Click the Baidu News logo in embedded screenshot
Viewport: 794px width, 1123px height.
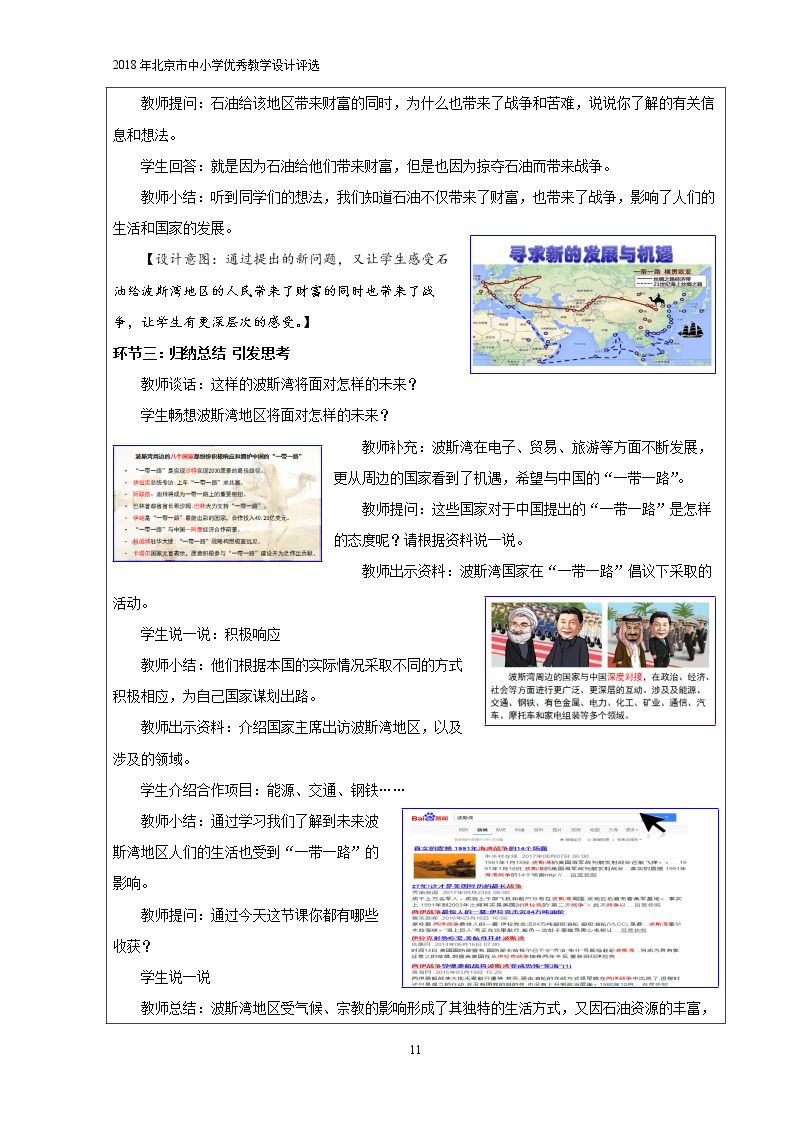tap(430, 817)
